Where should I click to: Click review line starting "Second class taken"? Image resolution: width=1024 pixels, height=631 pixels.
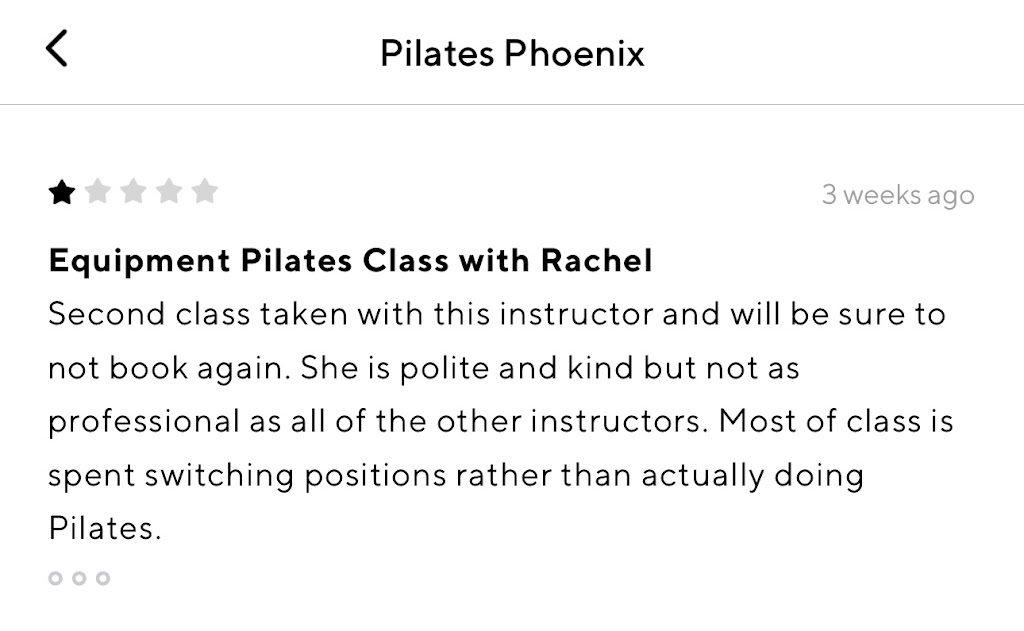click(496, 314)
